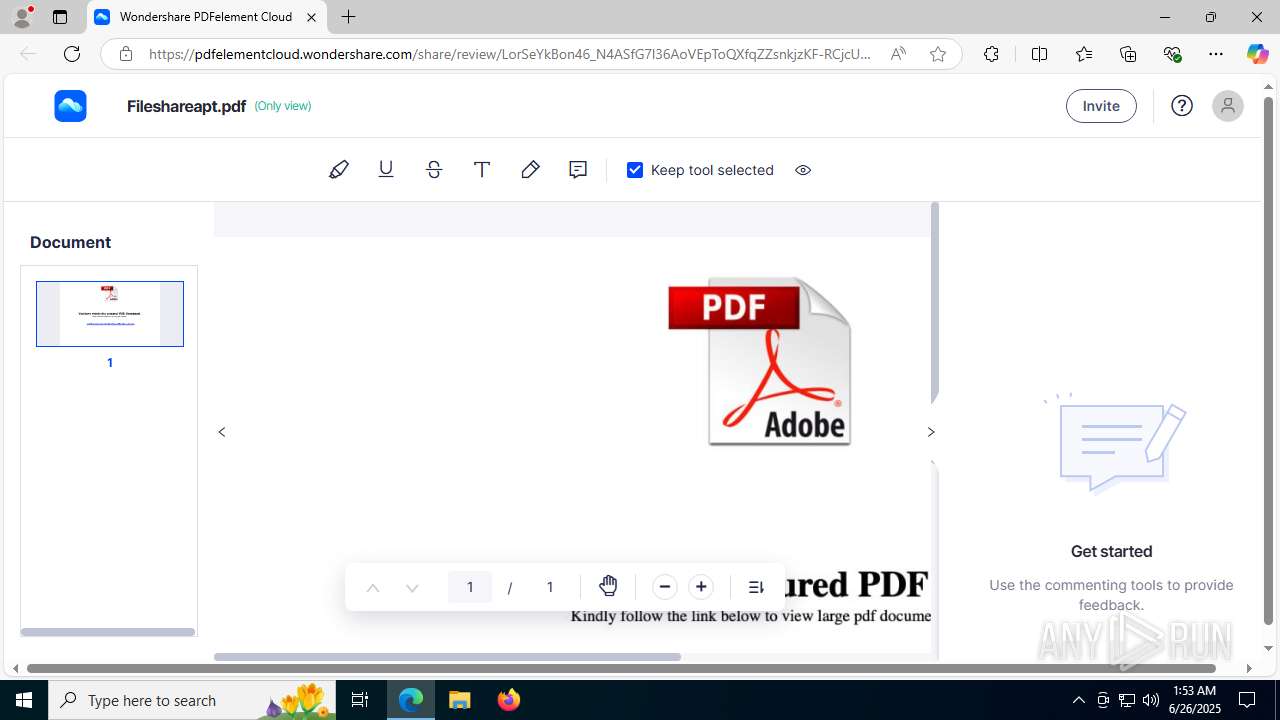
Task: Click the address bar URL
Action: coord(510,54)
